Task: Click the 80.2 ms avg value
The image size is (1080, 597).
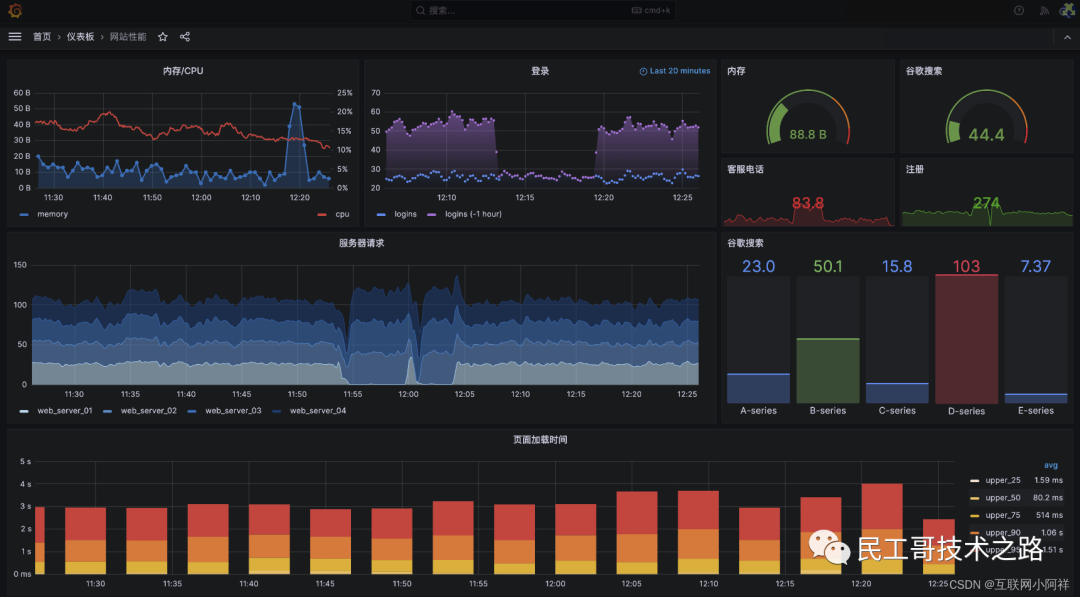Action: point(1048,497)
